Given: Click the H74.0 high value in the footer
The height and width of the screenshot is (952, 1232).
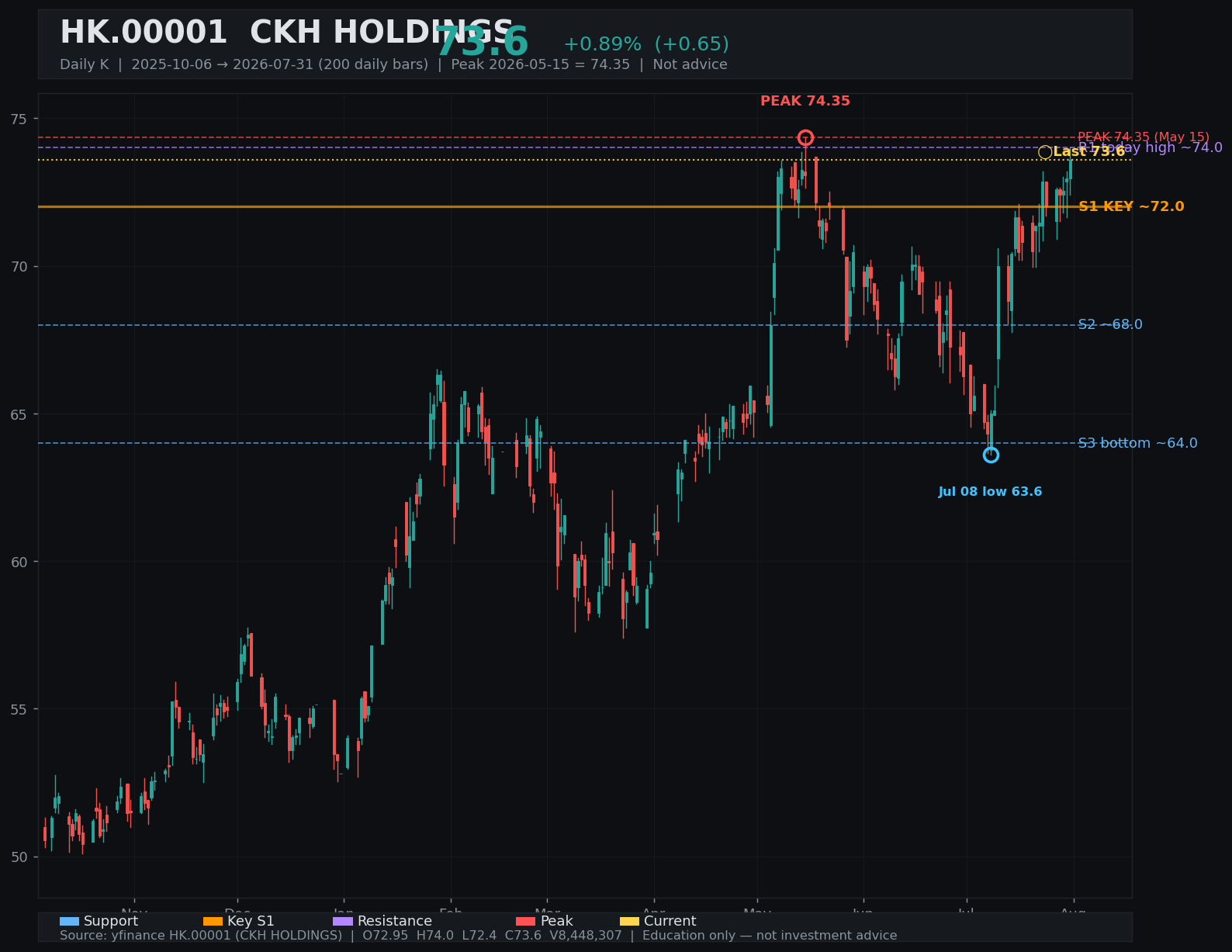Looking at the screenshot, I should [x=435, y=936].
